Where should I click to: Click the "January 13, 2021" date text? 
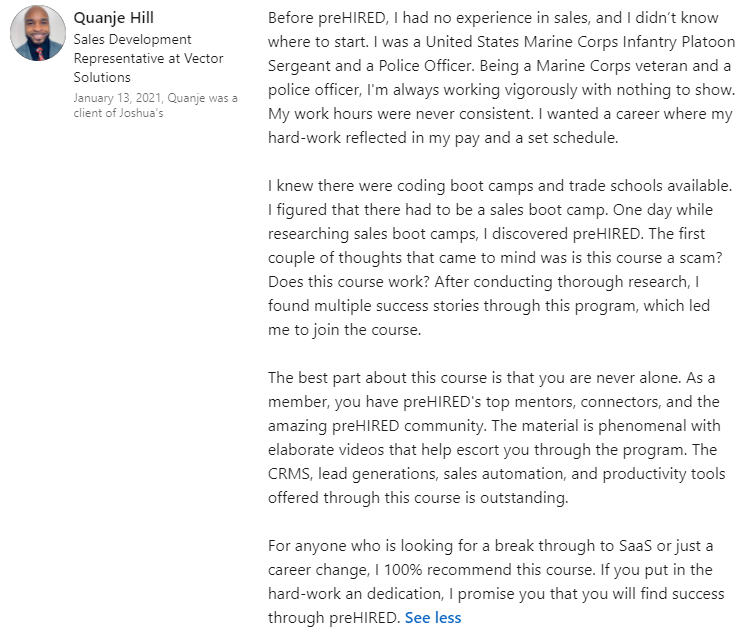click(x=115, y=98)
